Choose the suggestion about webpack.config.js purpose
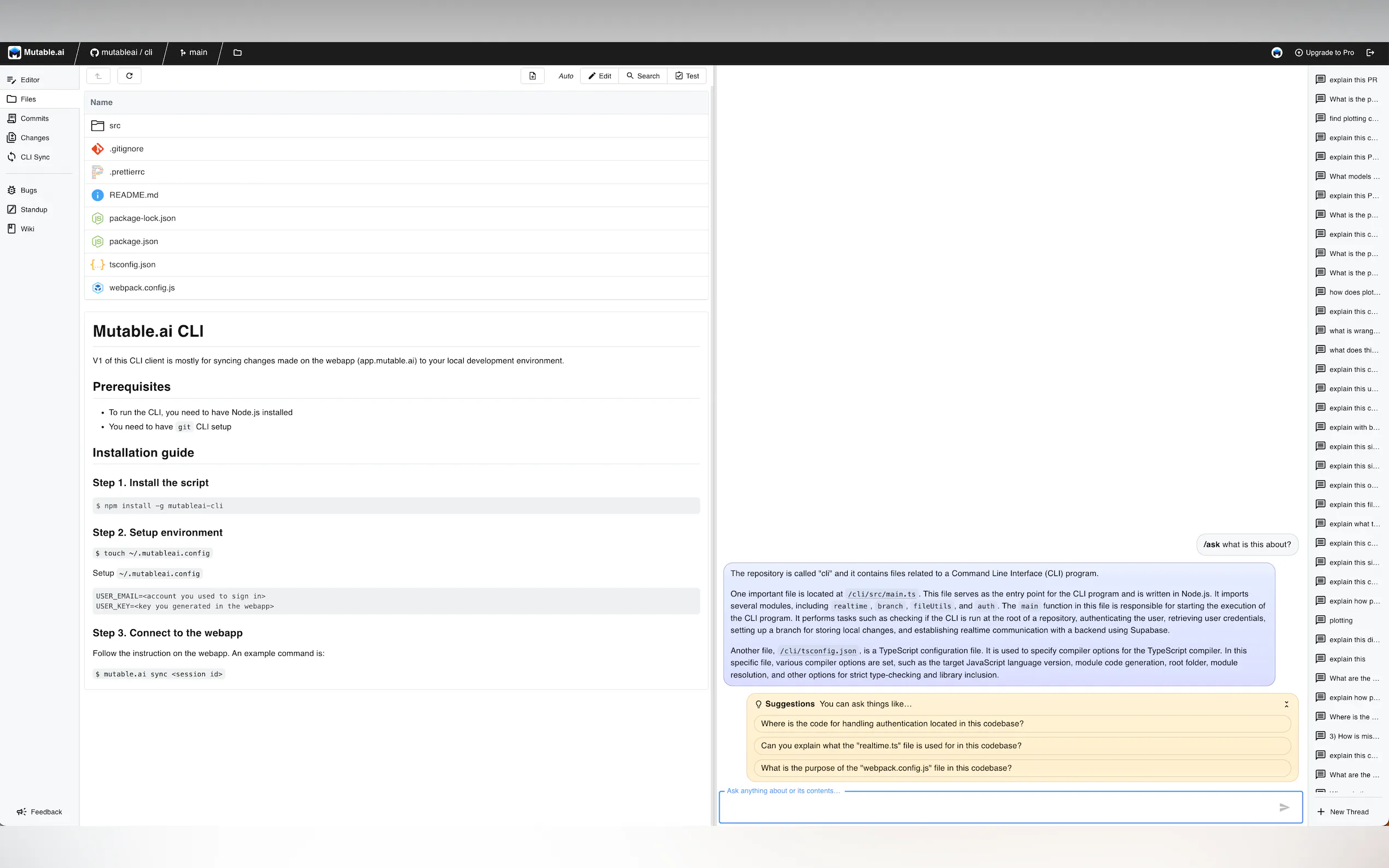The height and width of the screenshot is (868, 1389). (x=1022, y=768)
